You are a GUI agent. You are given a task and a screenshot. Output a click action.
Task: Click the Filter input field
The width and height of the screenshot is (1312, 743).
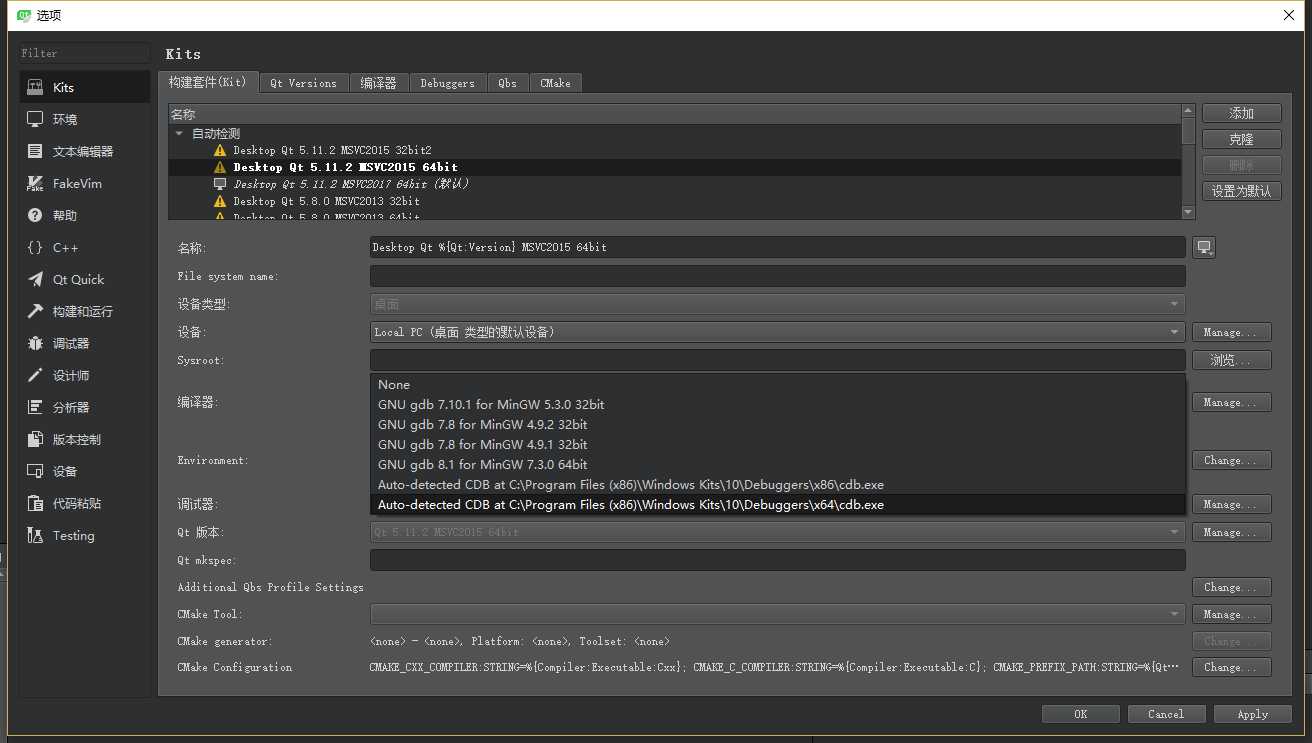click(84, 53)
